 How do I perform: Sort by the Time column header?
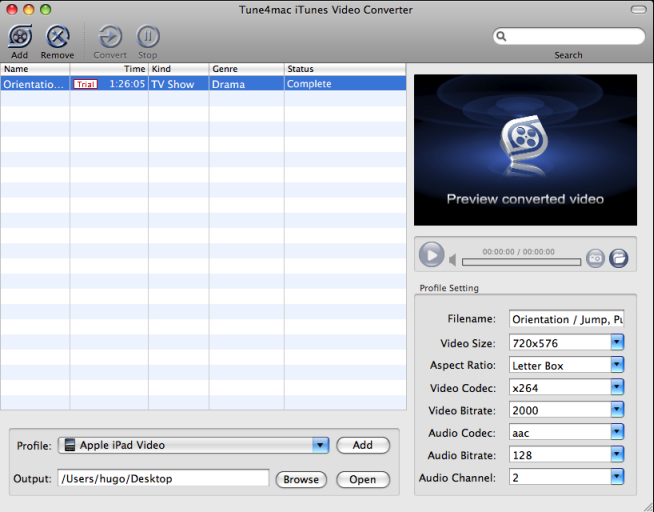(109, 69)
